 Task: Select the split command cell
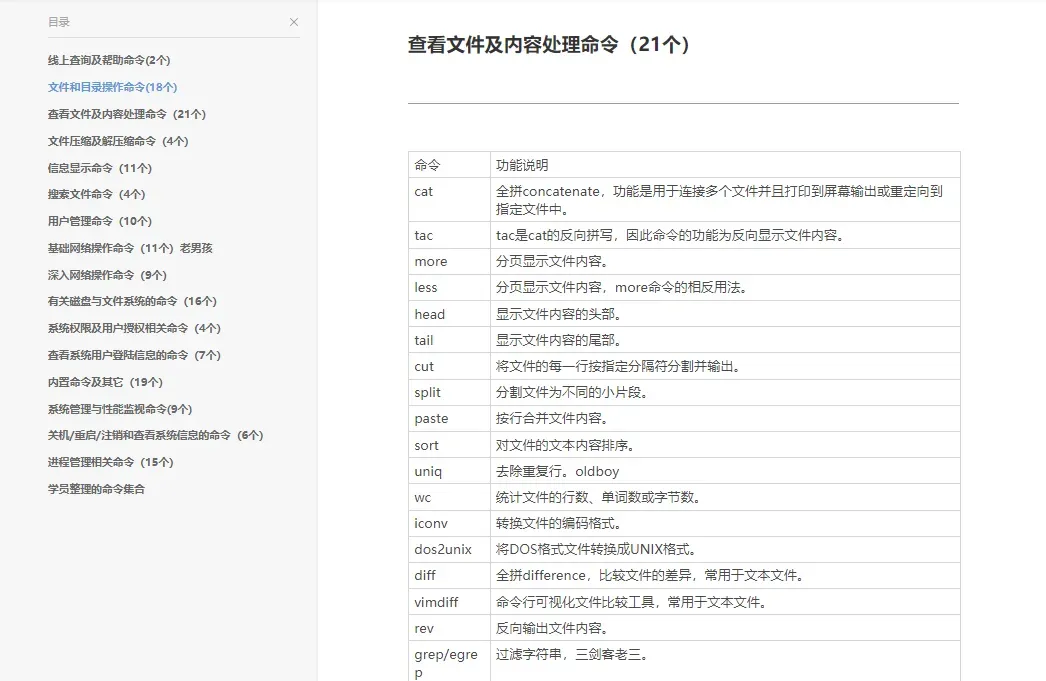coord(450,392)
